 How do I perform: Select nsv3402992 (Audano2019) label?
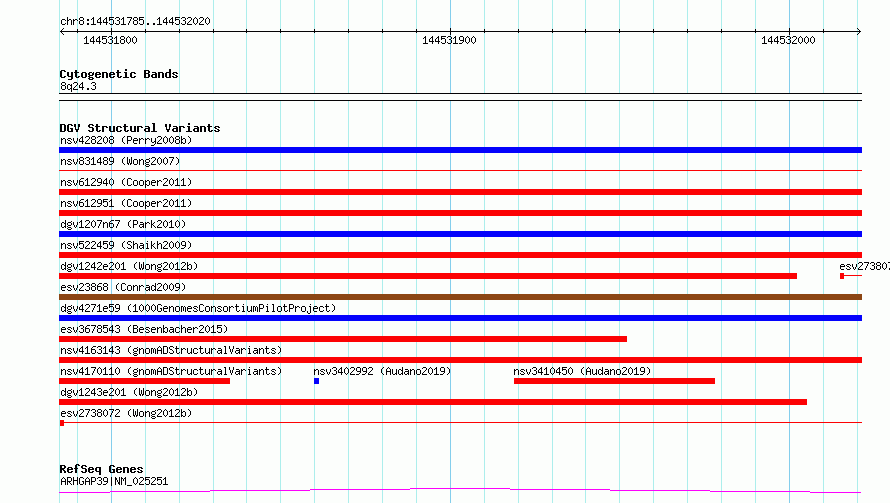point(382,371)
